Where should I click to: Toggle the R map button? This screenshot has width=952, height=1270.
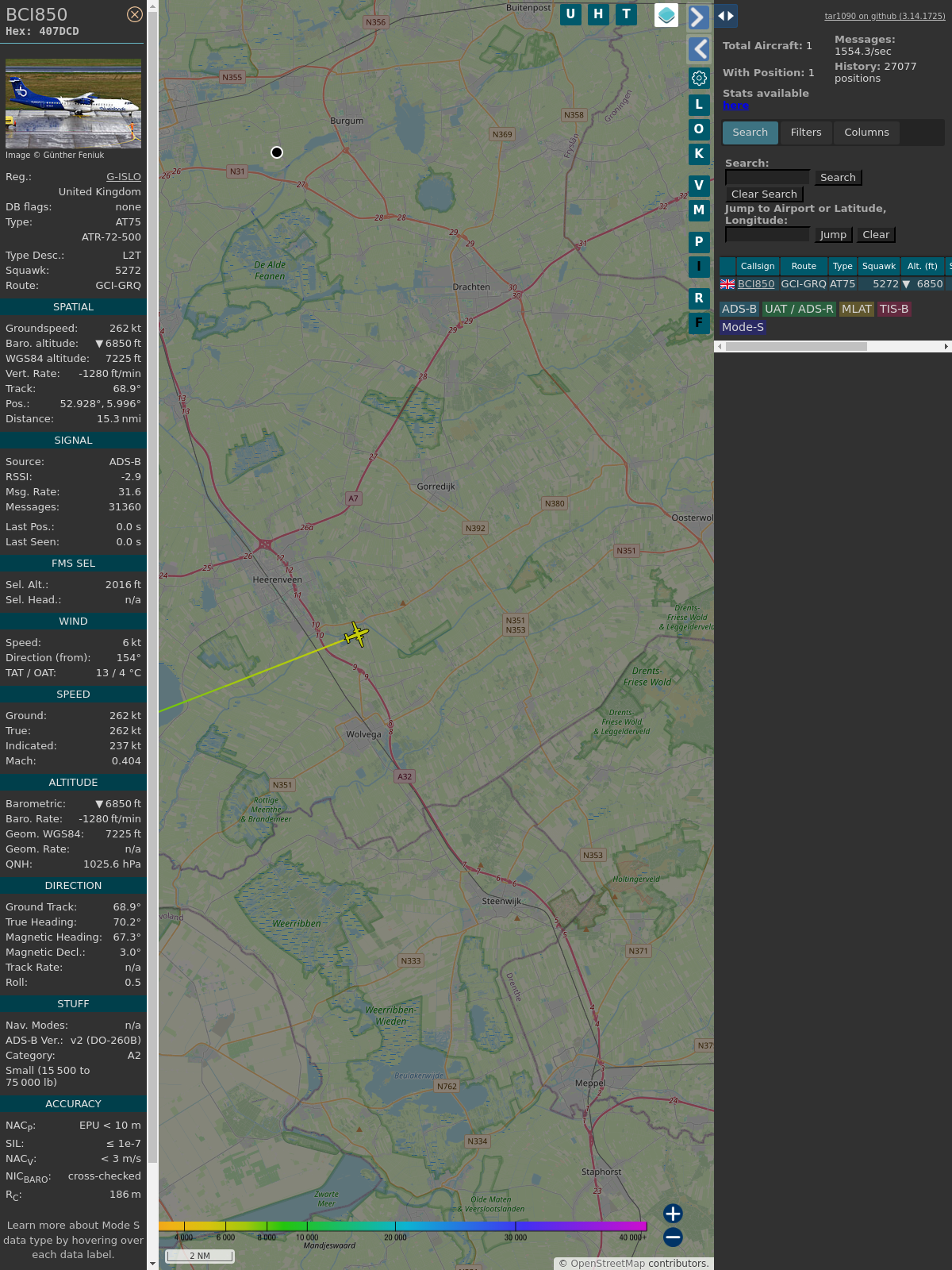699,298
